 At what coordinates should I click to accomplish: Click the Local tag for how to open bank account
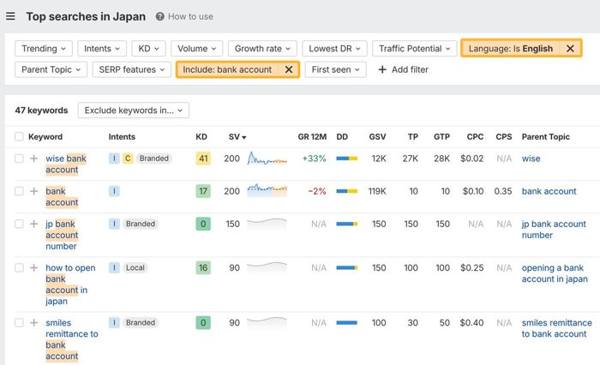135,268
